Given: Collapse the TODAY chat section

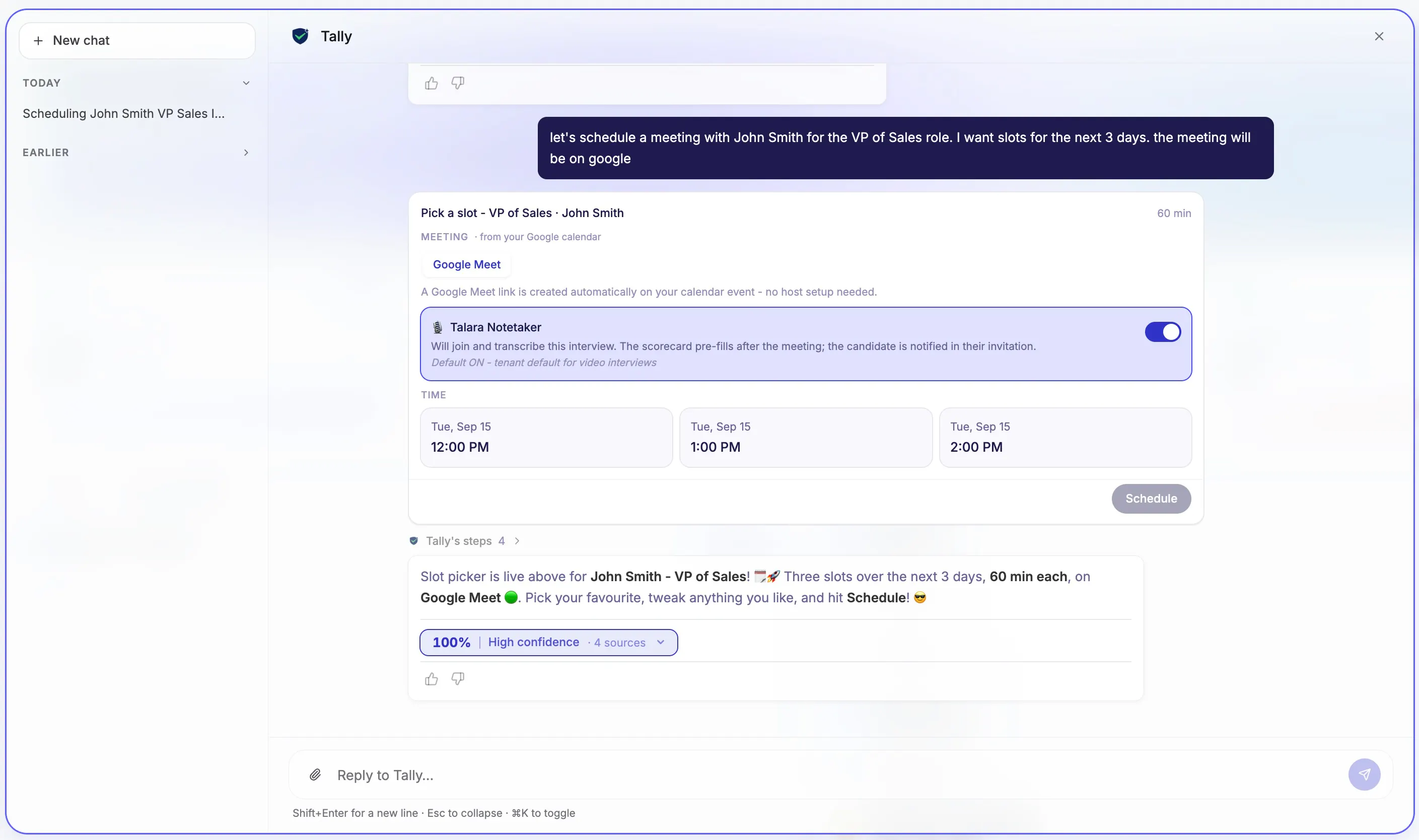Looking at the screenshot, I should pyautogui.click(x=246, y=83).
